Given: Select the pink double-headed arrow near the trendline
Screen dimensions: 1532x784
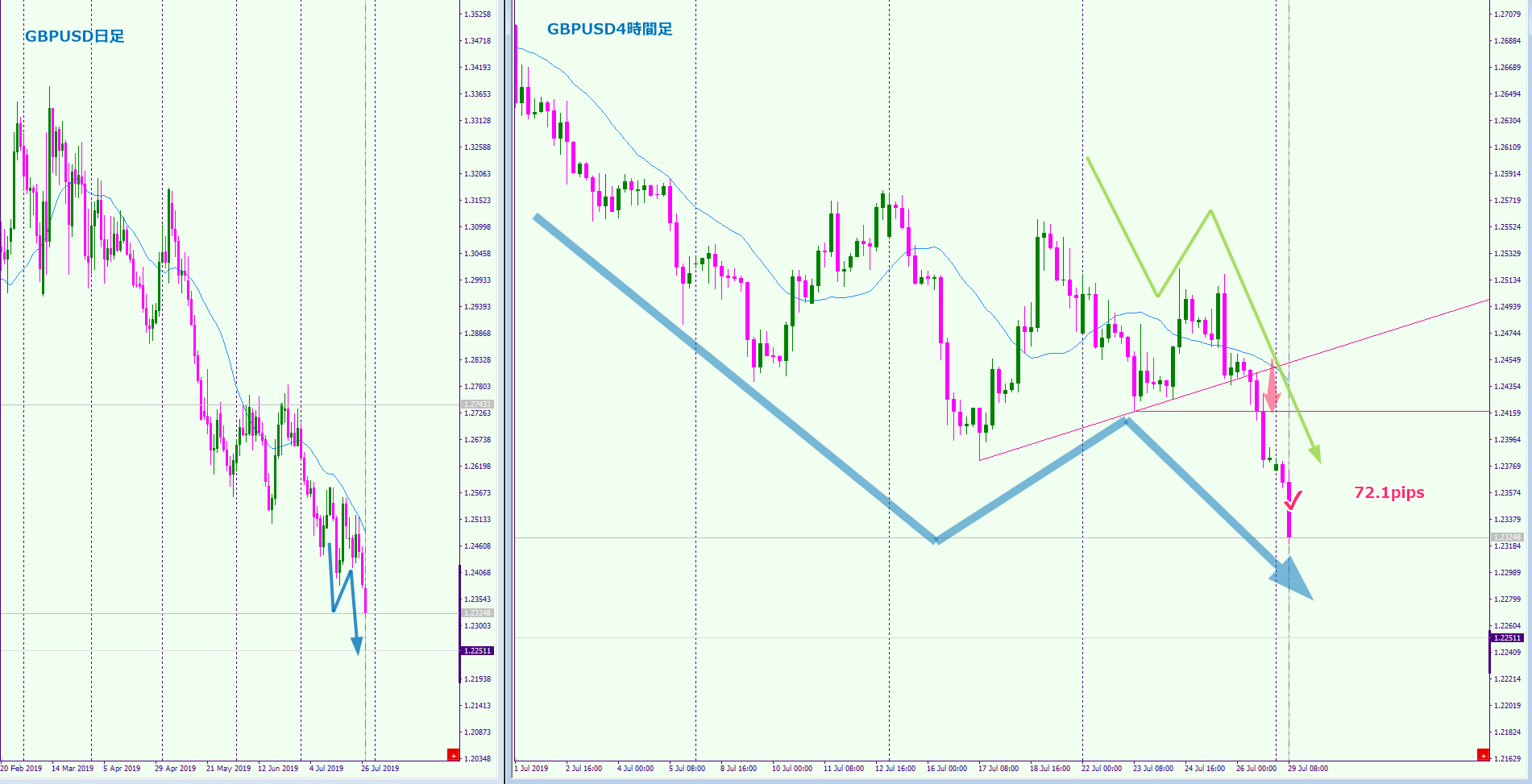Looking at the screenshot, I should [1273, 386].
